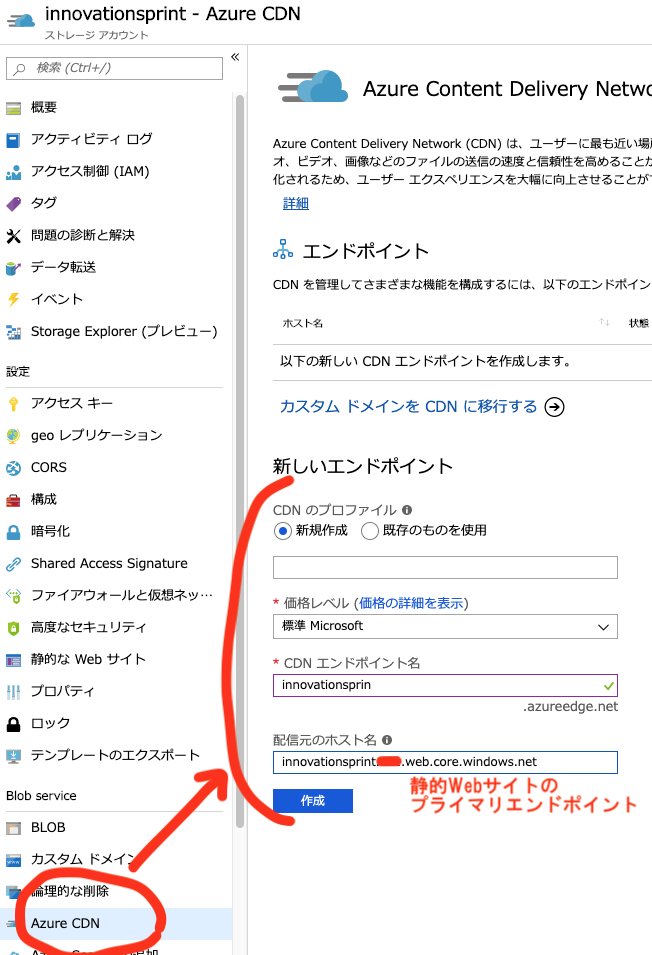This screenshot has height=955, width=652.
Task: Click the 配信元のホスト名 input field
Action: 445,762
